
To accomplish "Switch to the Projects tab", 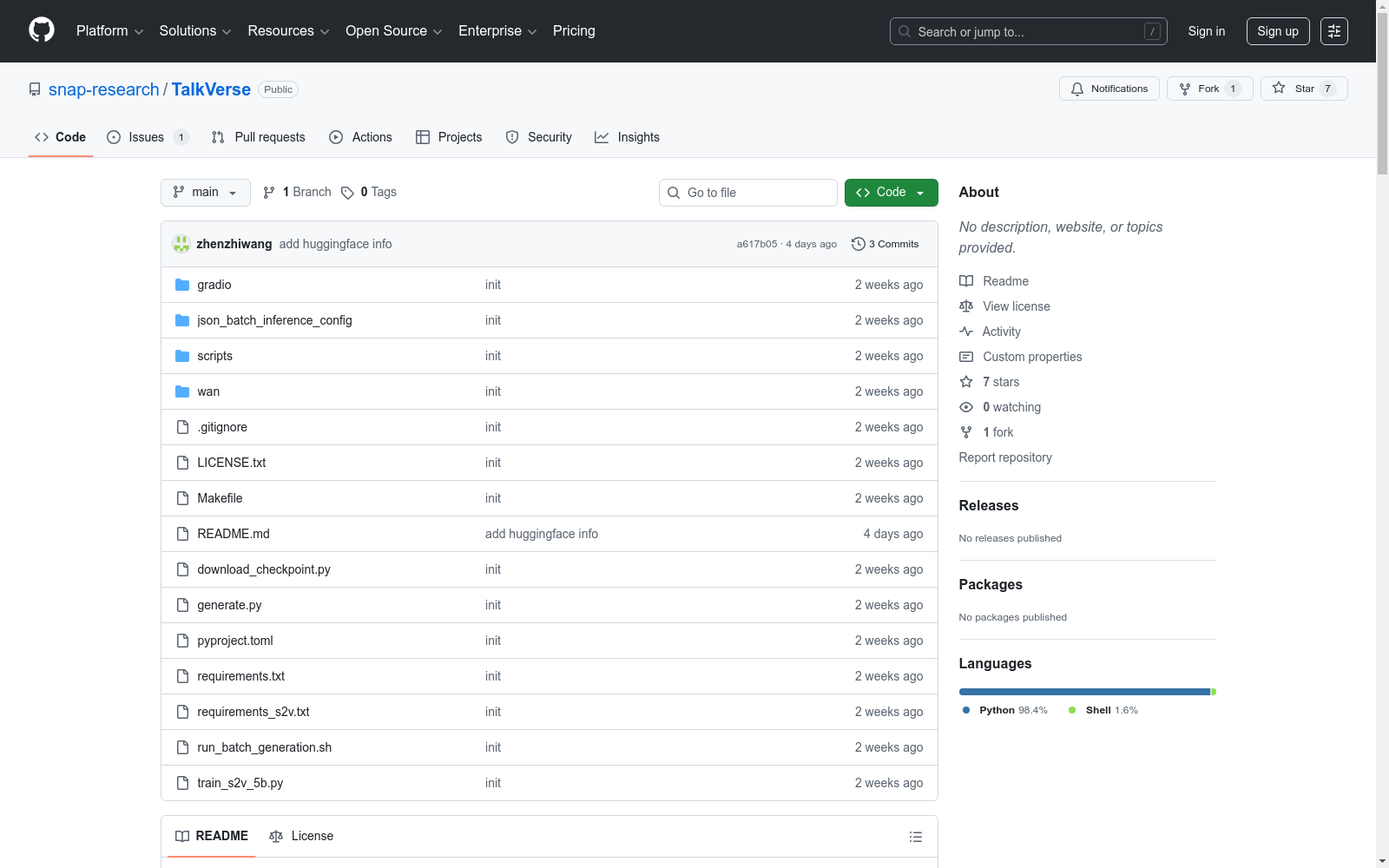I will coord(449,137).
